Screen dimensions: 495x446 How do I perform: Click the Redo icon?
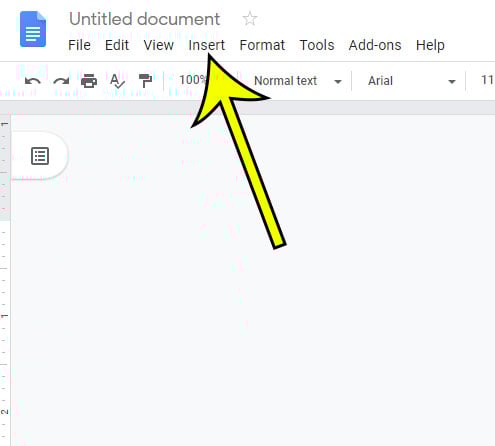(x=61, y=81)
